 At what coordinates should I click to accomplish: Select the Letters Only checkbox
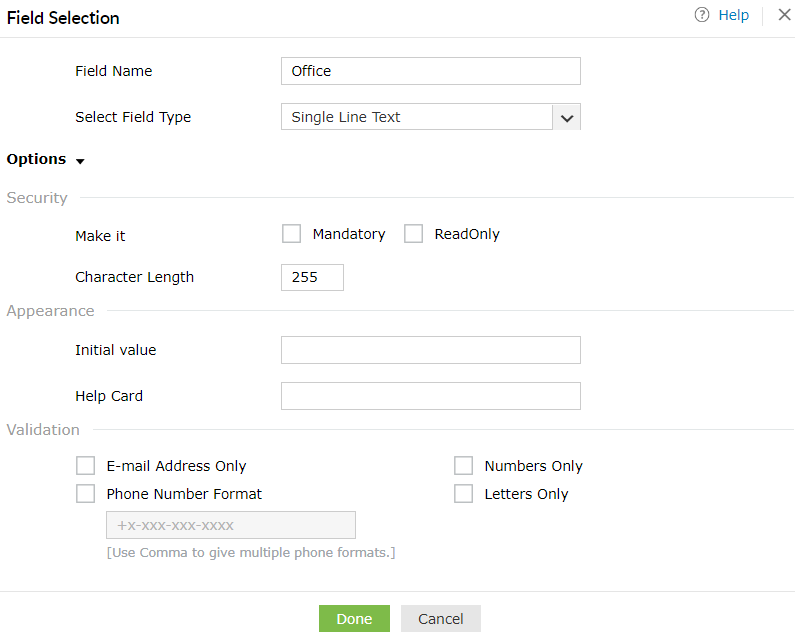pos(463,494)
